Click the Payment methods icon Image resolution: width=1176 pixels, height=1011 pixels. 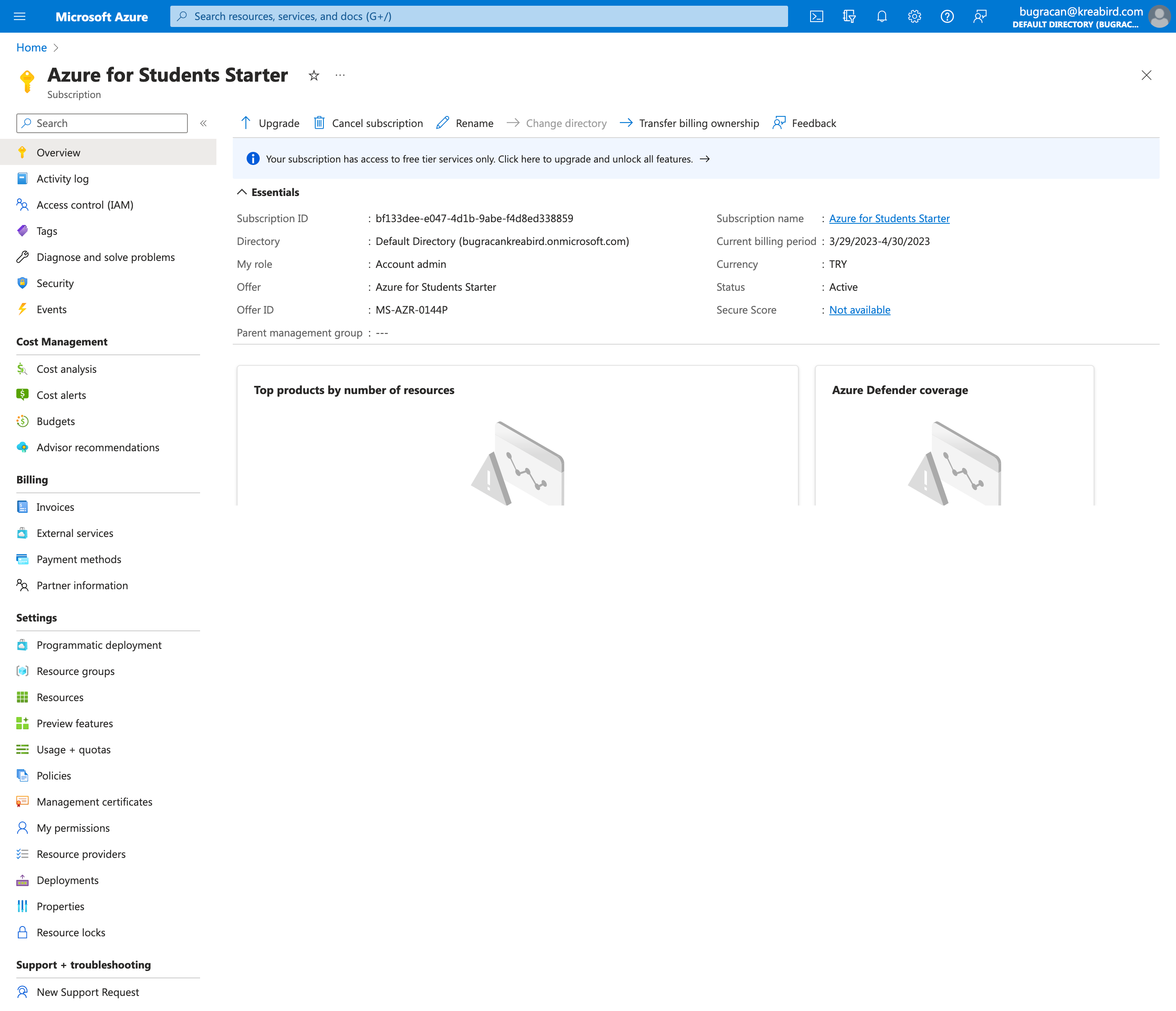[22, 559]
